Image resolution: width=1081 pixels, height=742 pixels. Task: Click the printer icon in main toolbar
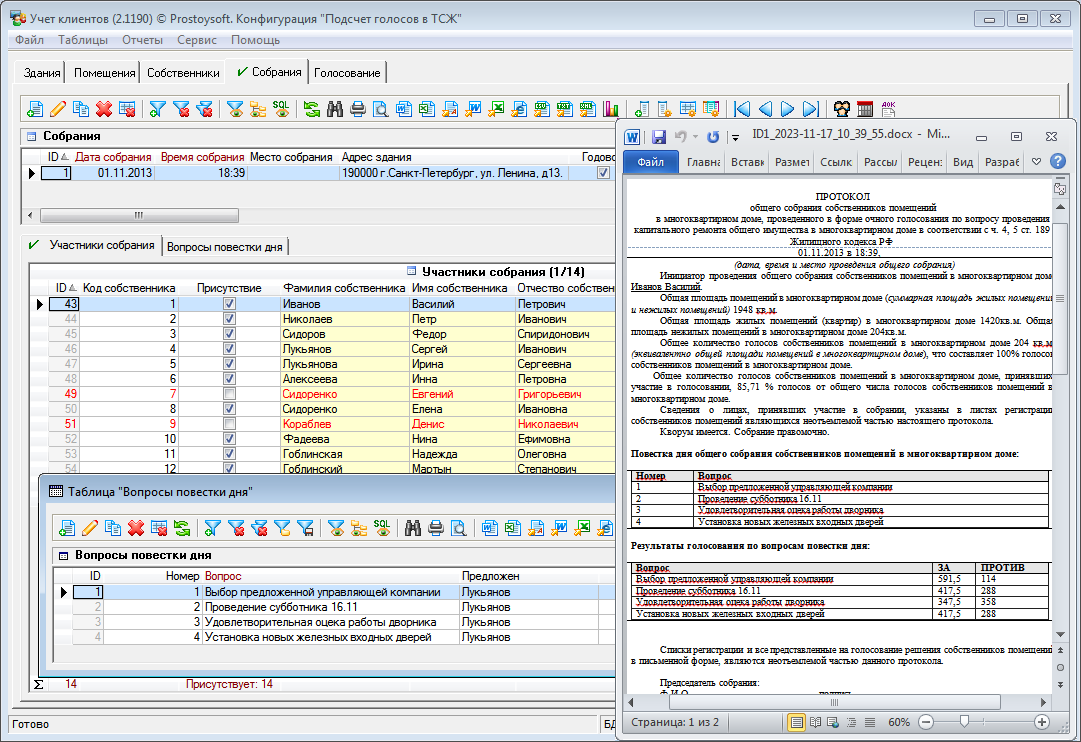tap(358, 109)
